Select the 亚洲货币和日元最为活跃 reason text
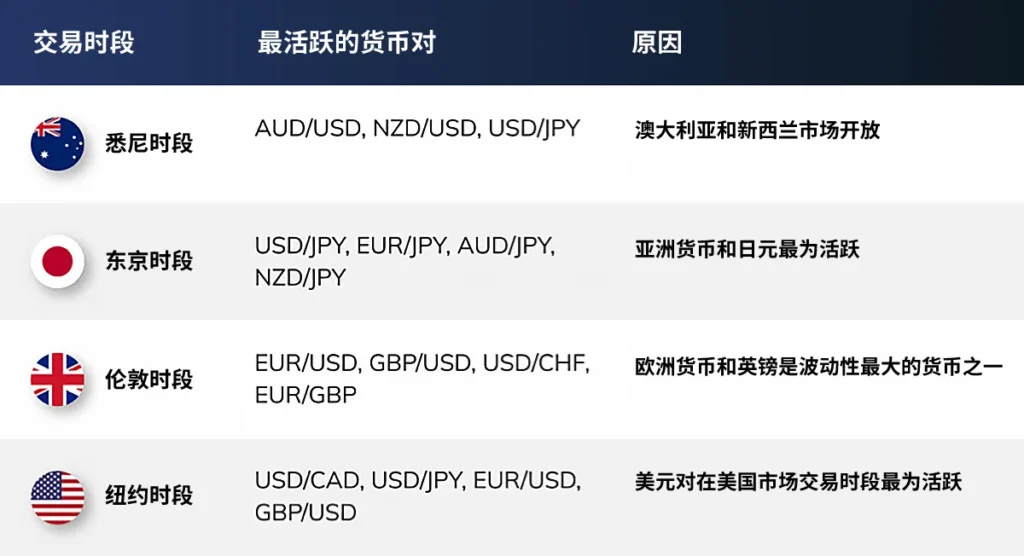 pos(747,249)
